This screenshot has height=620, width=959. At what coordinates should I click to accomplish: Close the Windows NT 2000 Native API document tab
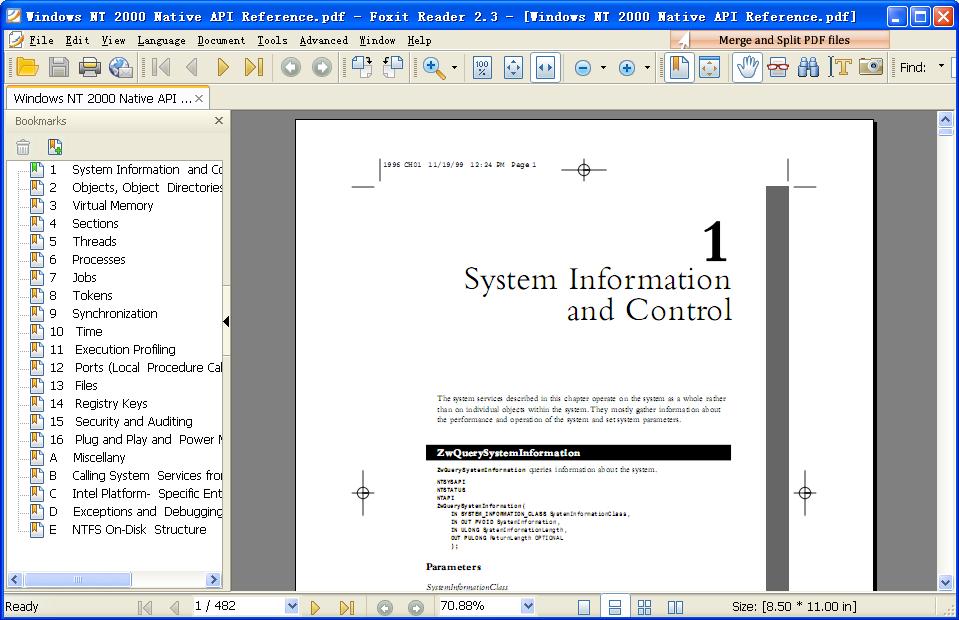(x=199, y=98)
